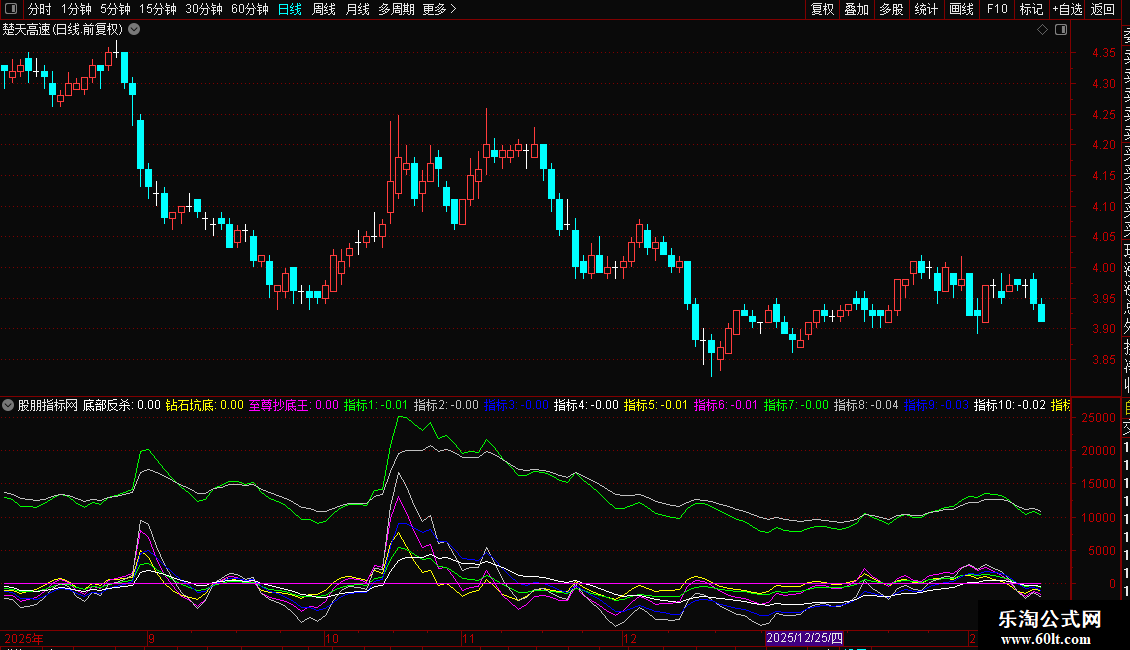Select the 分时 intraday tab
Screen dimensions: 1130x650
tap(40, 10)
